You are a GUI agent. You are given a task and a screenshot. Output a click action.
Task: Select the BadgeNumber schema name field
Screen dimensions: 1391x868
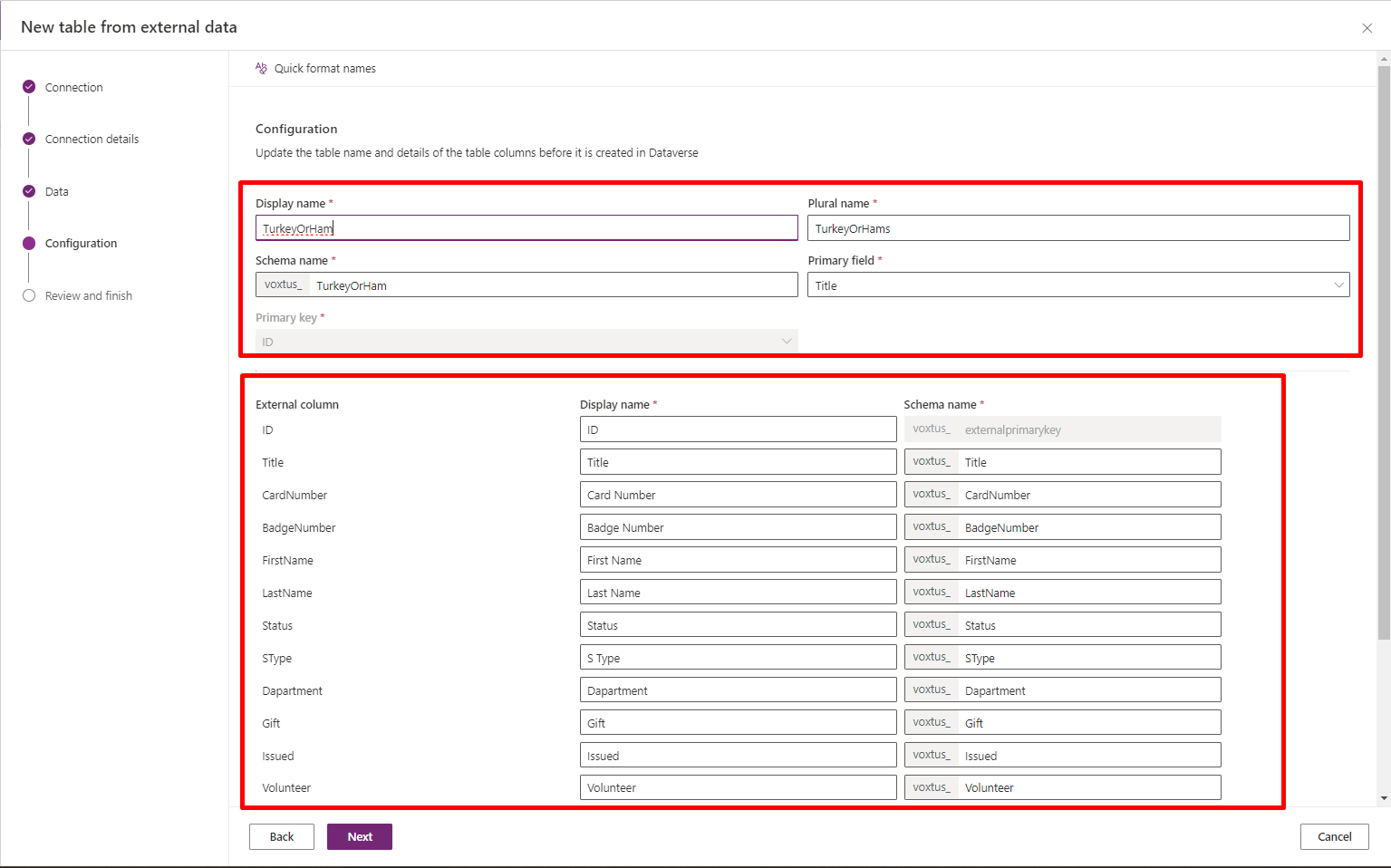pyautogui.click(x=1087, y=527)
